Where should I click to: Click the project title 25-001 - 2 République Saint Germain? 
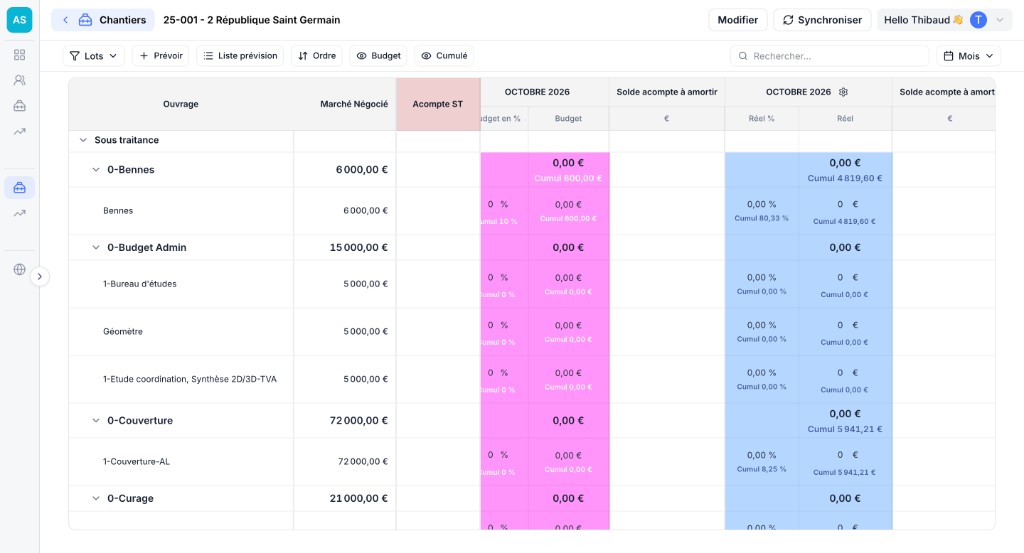[x=251, y=20]
